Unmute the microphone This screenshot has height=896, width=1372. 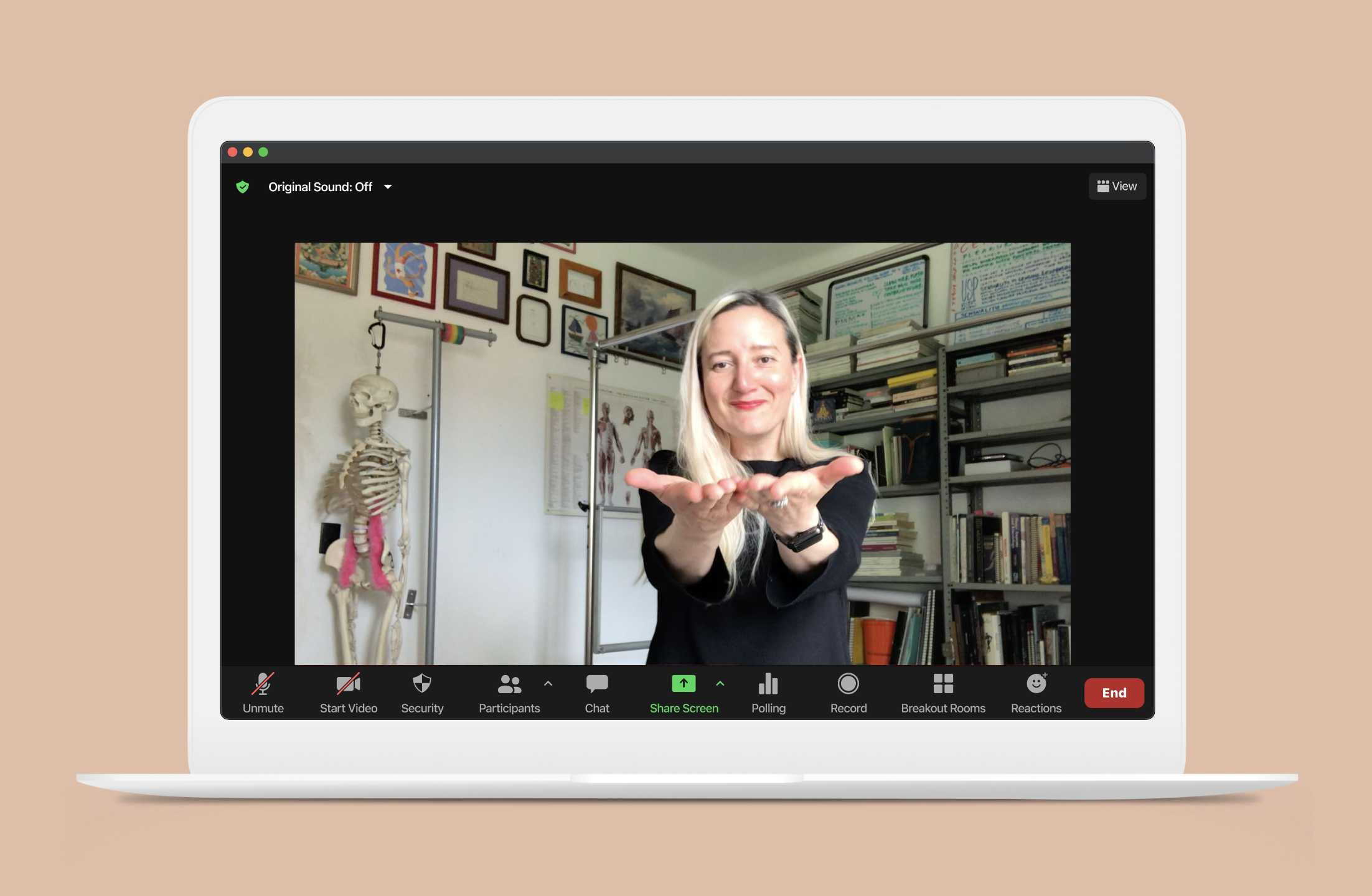coord(263,692)
